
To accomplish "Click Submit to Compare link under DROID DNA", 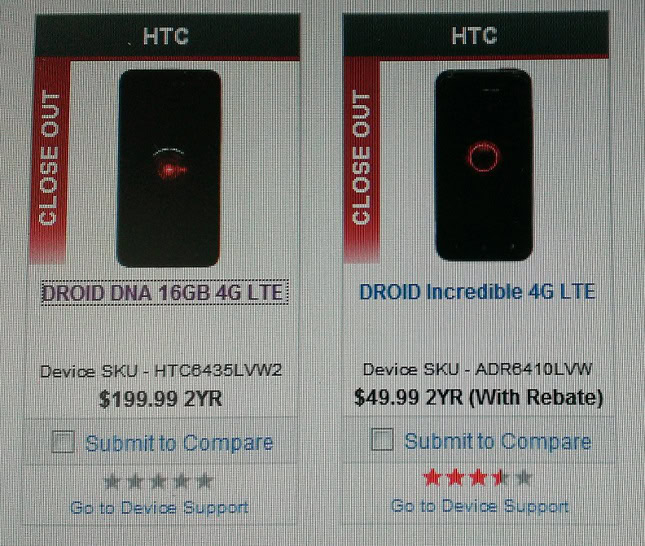I will click(x=179, y=443).
